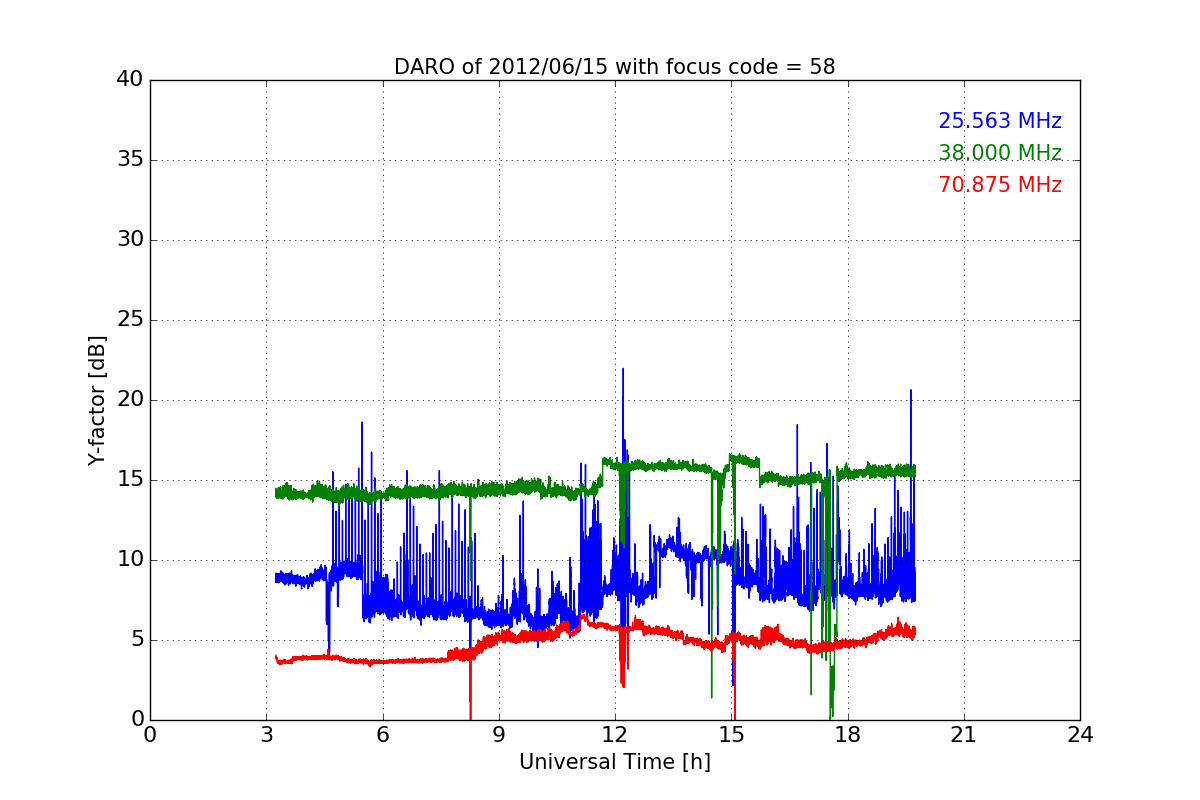Click the y-axis tick label 30

(x=130, y=240)
